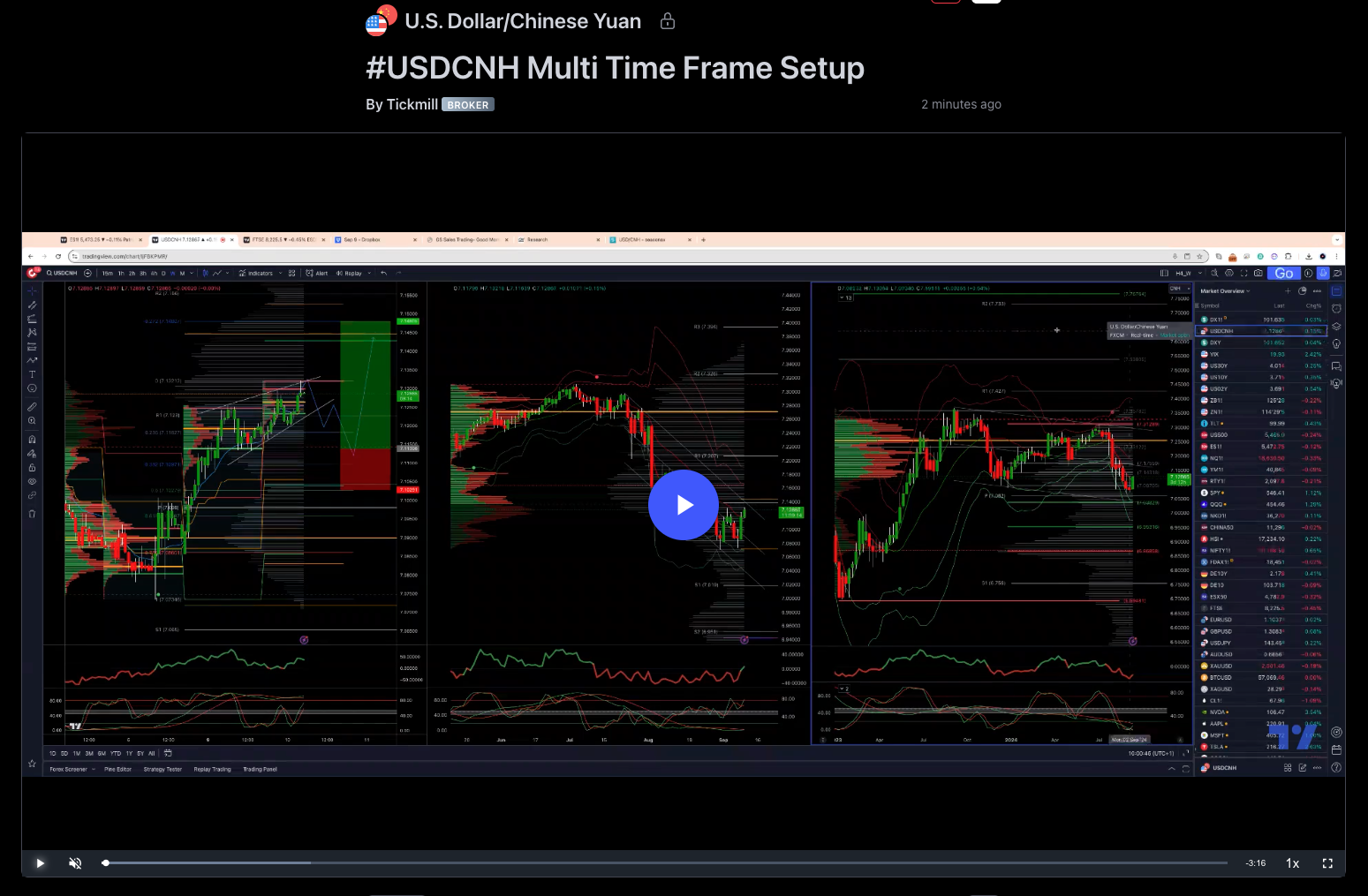Click the US/China flag symbol logo
The height and width of the screenshot is (896, 1368).
pos(381,21)
